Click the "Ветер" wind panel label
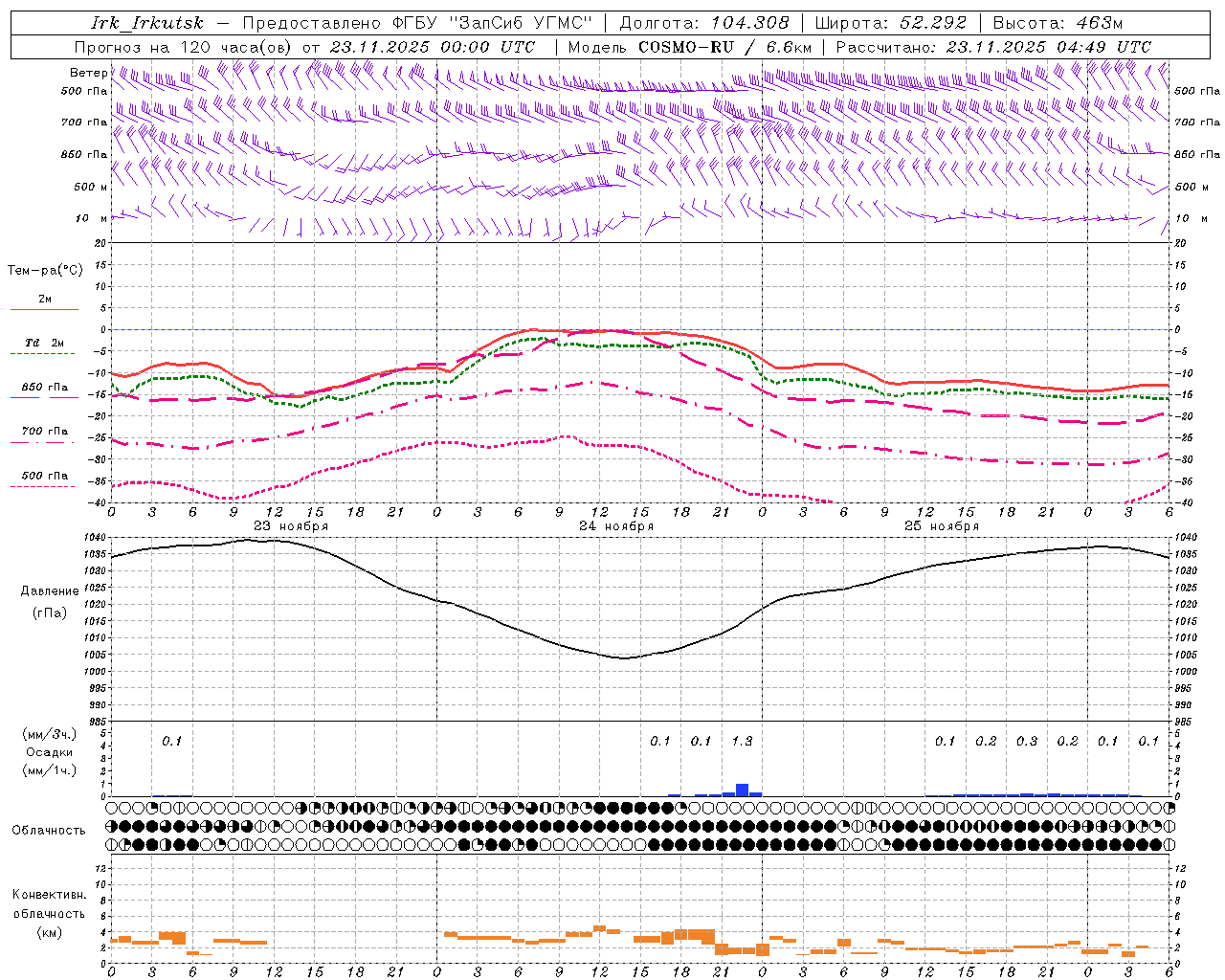The width and height of the screenshot is (1225, 980). pos(88,73)
